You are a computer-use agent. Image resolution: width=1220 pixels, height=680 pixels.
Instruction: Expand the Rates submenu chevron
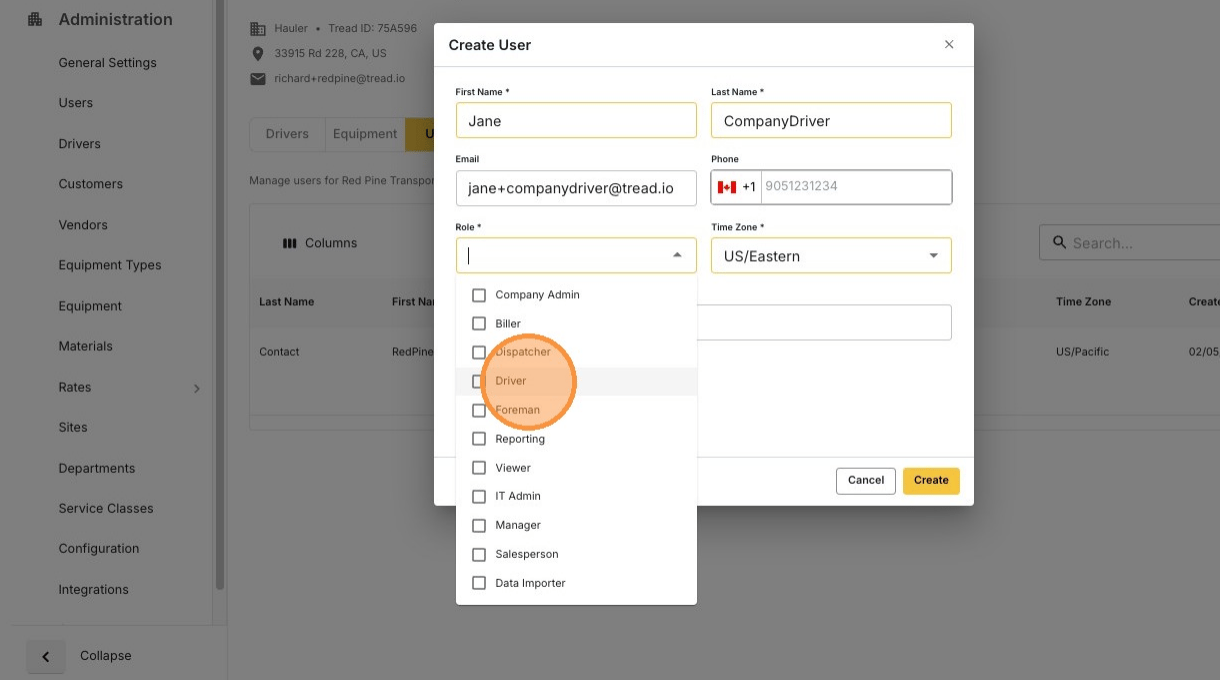pyautogui.click(x=196, y=388)
